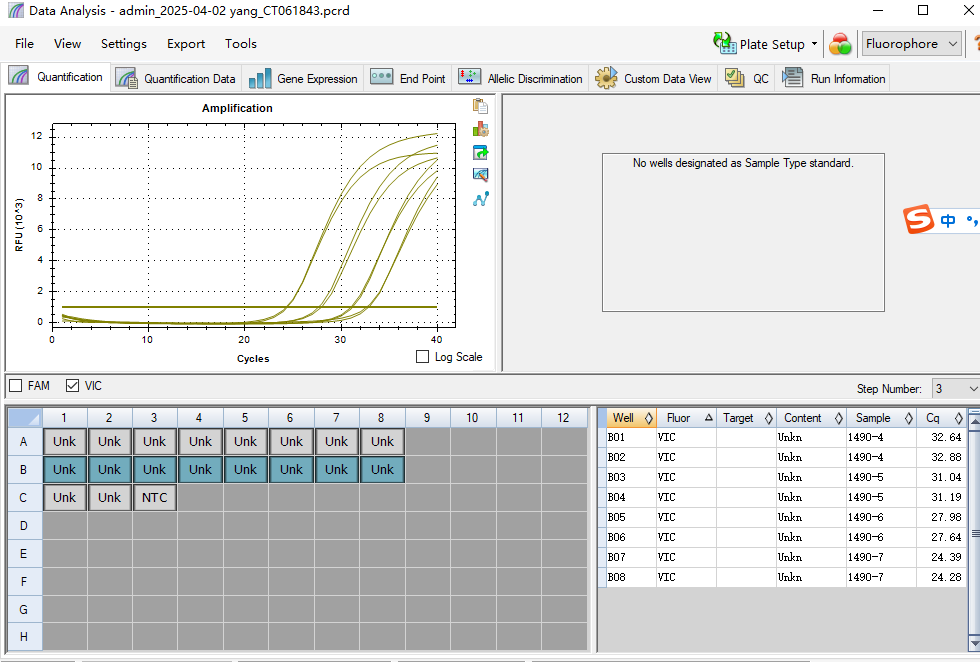This screenshot has height=662, width=980.
Task: Toggle the Log Scale checkbox
Action: tap(422, 356)
